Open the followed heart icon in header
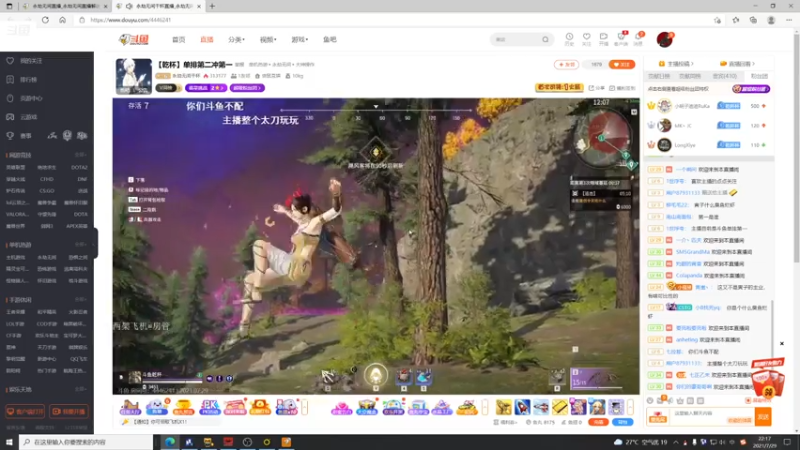This screenshot has width=800, height=450. 586,38
